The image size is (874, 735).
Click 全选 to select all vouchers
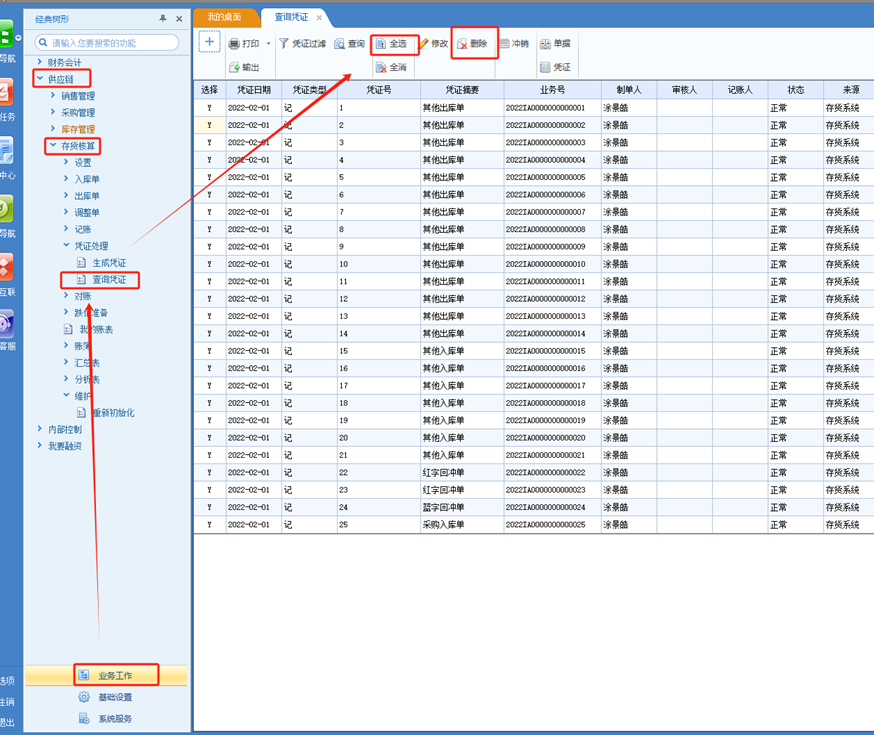coord(391,43)
